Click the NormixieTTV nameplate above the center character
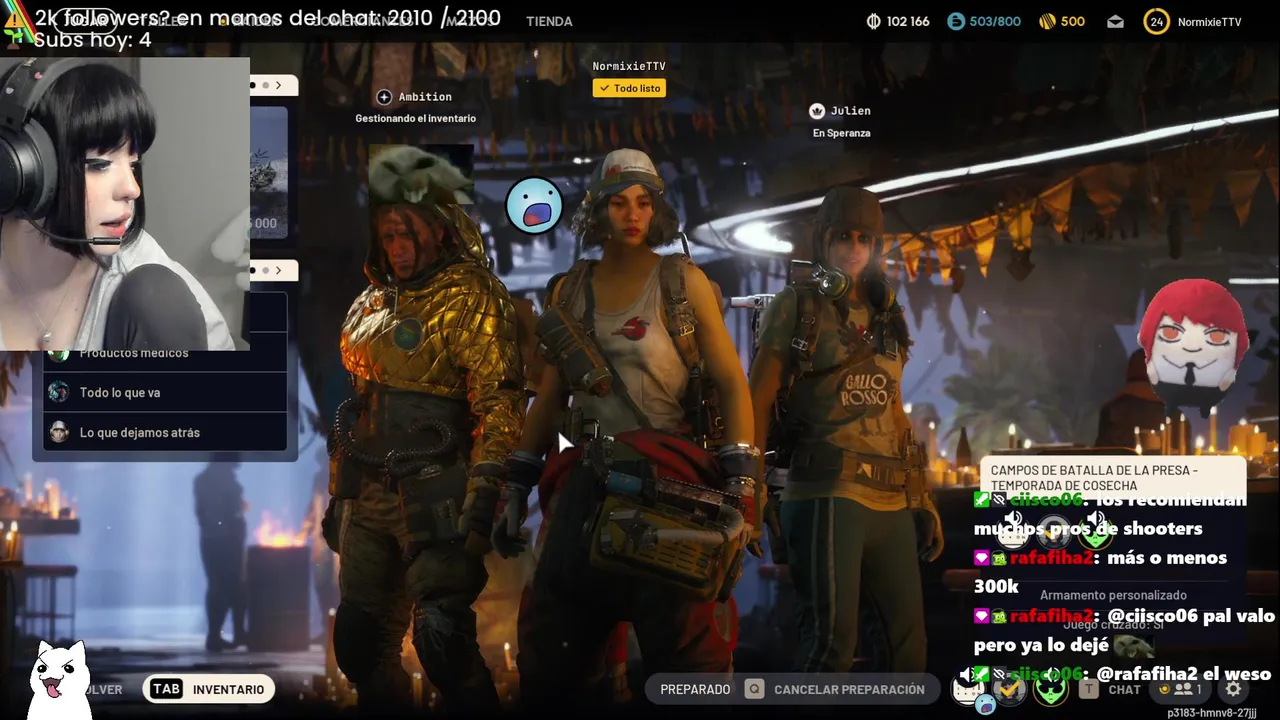The width and height of the screenshot is (1280, 720). click(x=629, y=66)
